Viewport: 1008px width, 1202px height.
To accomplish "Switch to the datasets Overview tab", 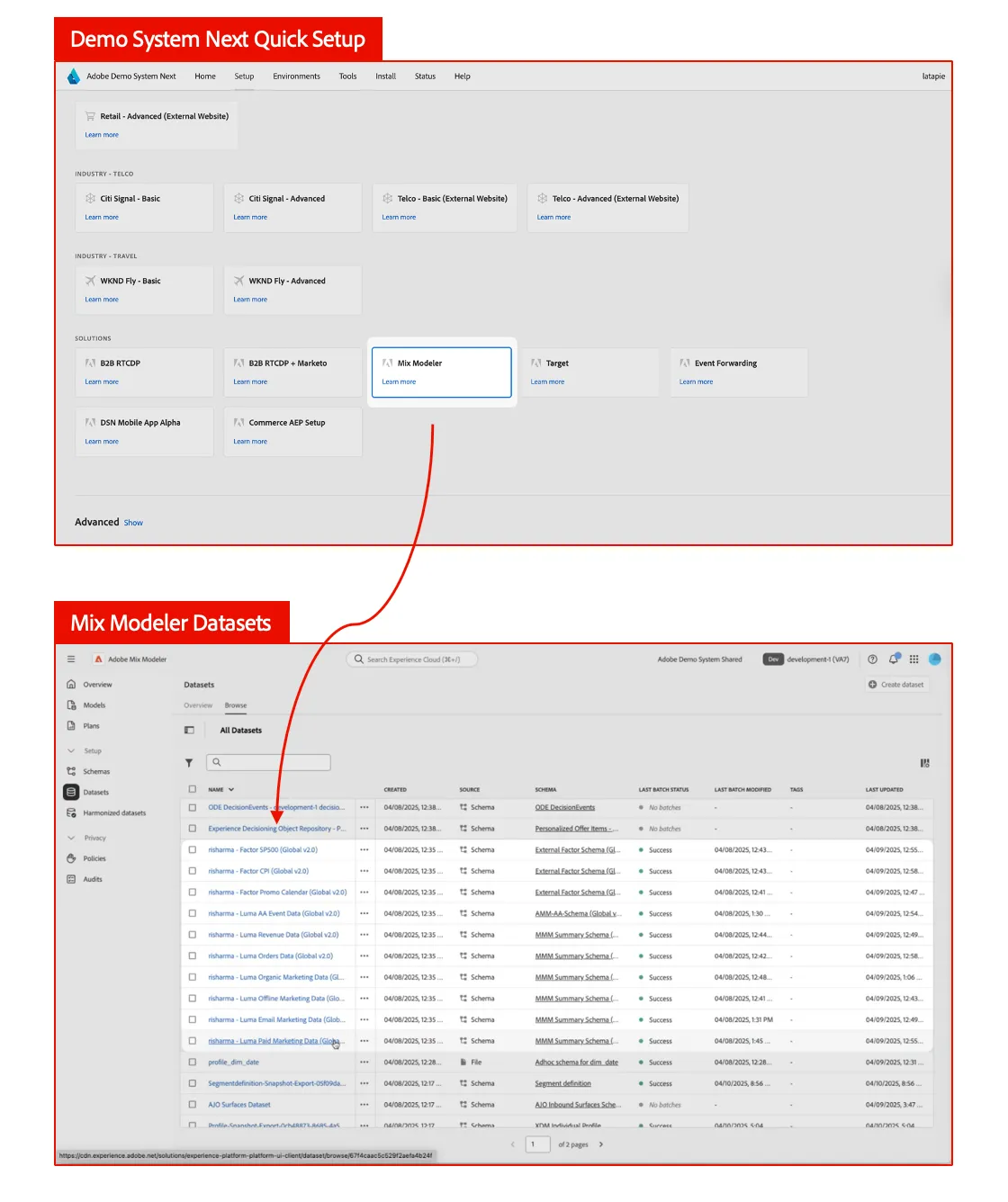I will click(x=198, y=705).
